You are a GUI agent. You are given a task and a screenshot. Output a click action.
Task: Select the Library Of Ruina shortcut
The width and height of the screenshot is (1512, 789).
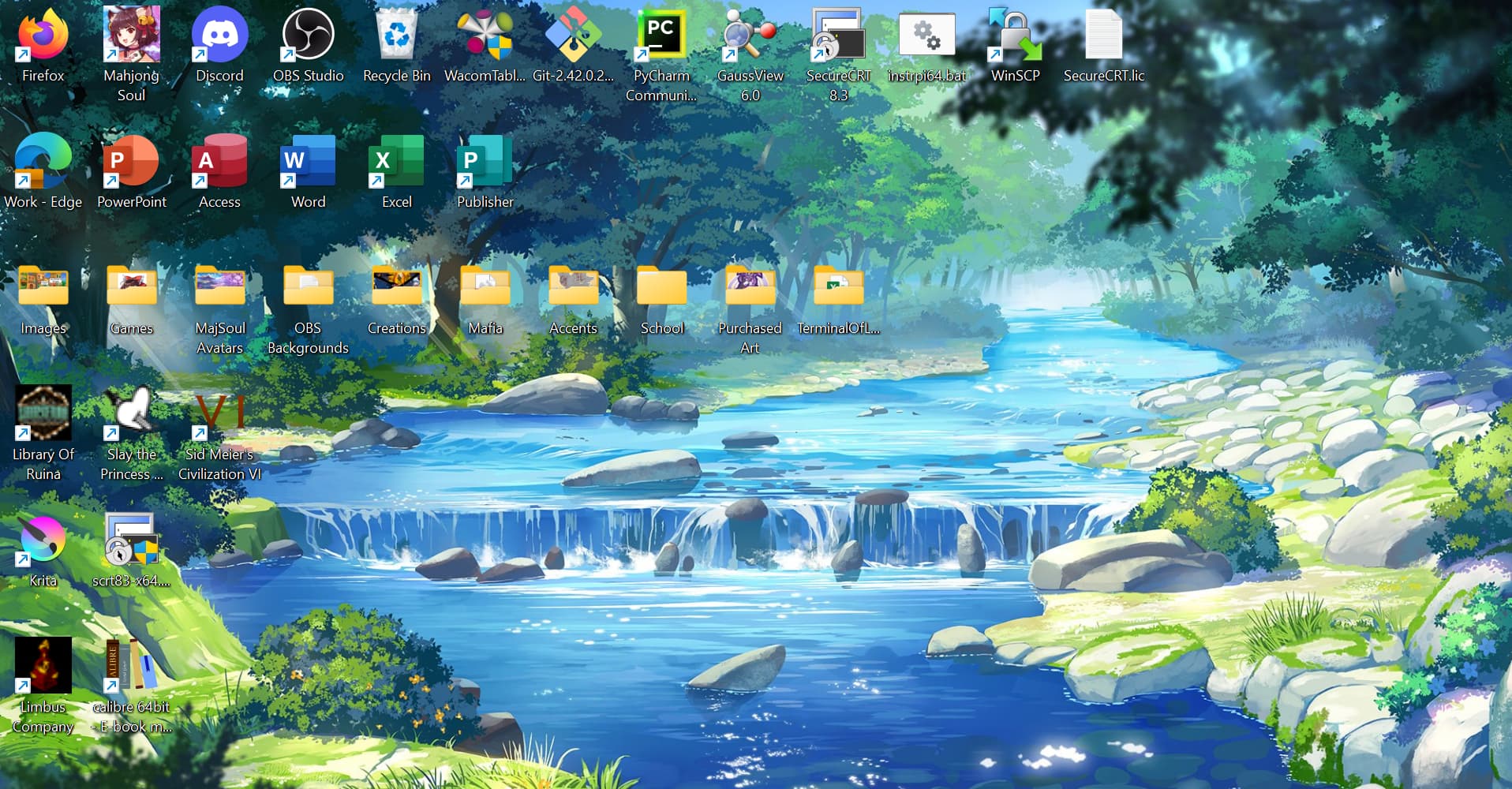(43, 414)
